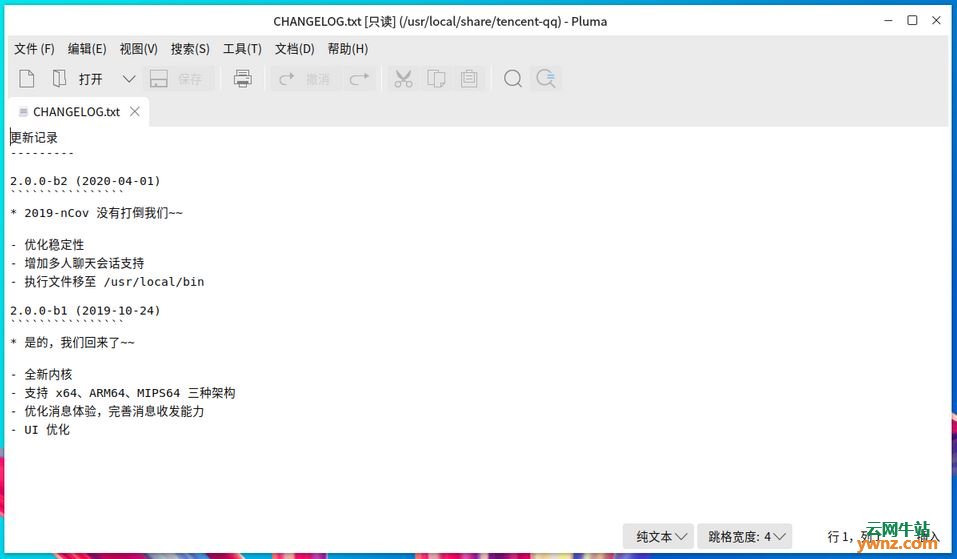This screenshot has height=559, width=957.
Task: Close the Pluma window
Action: pyautogui.click(x=936, y=20)
